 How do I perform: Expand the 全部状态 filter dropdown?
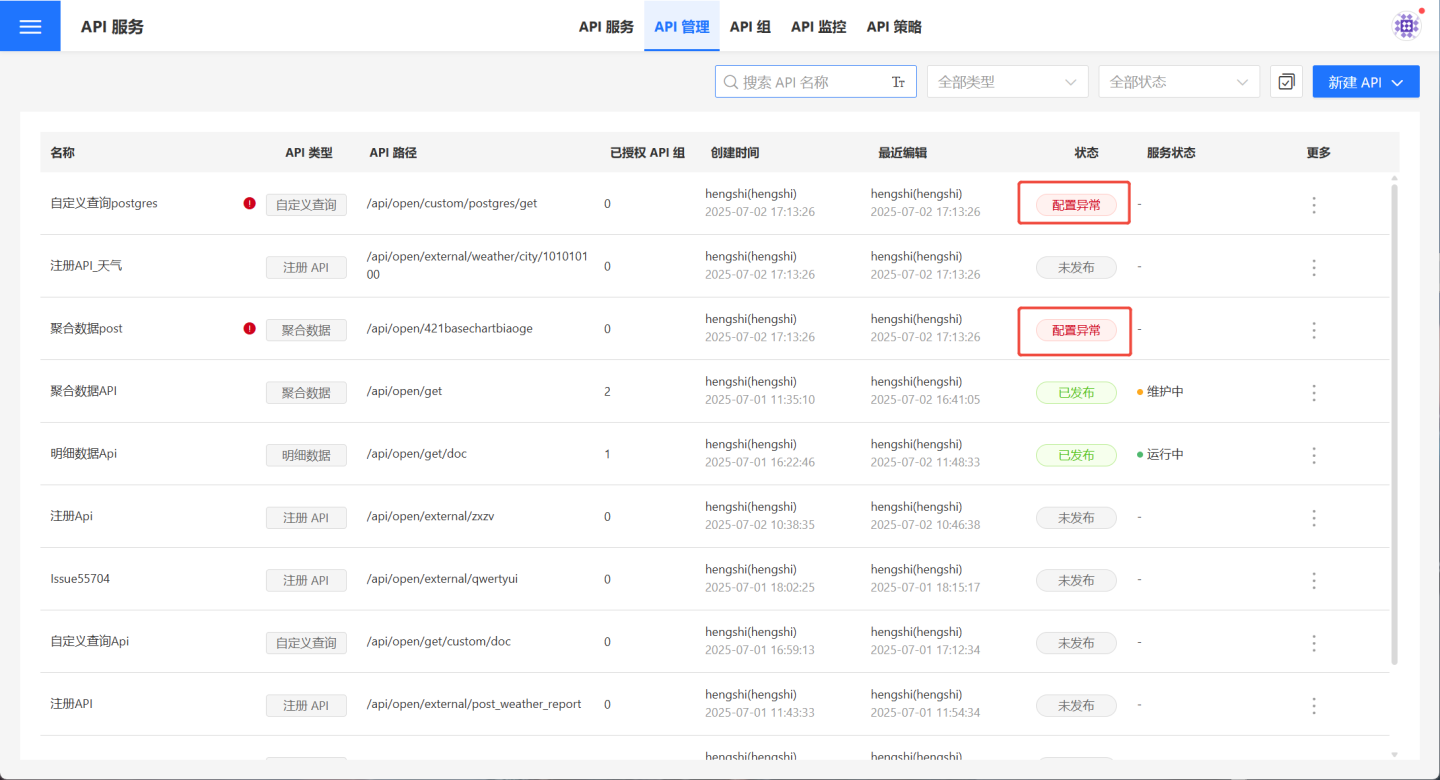click(1178, 82)
